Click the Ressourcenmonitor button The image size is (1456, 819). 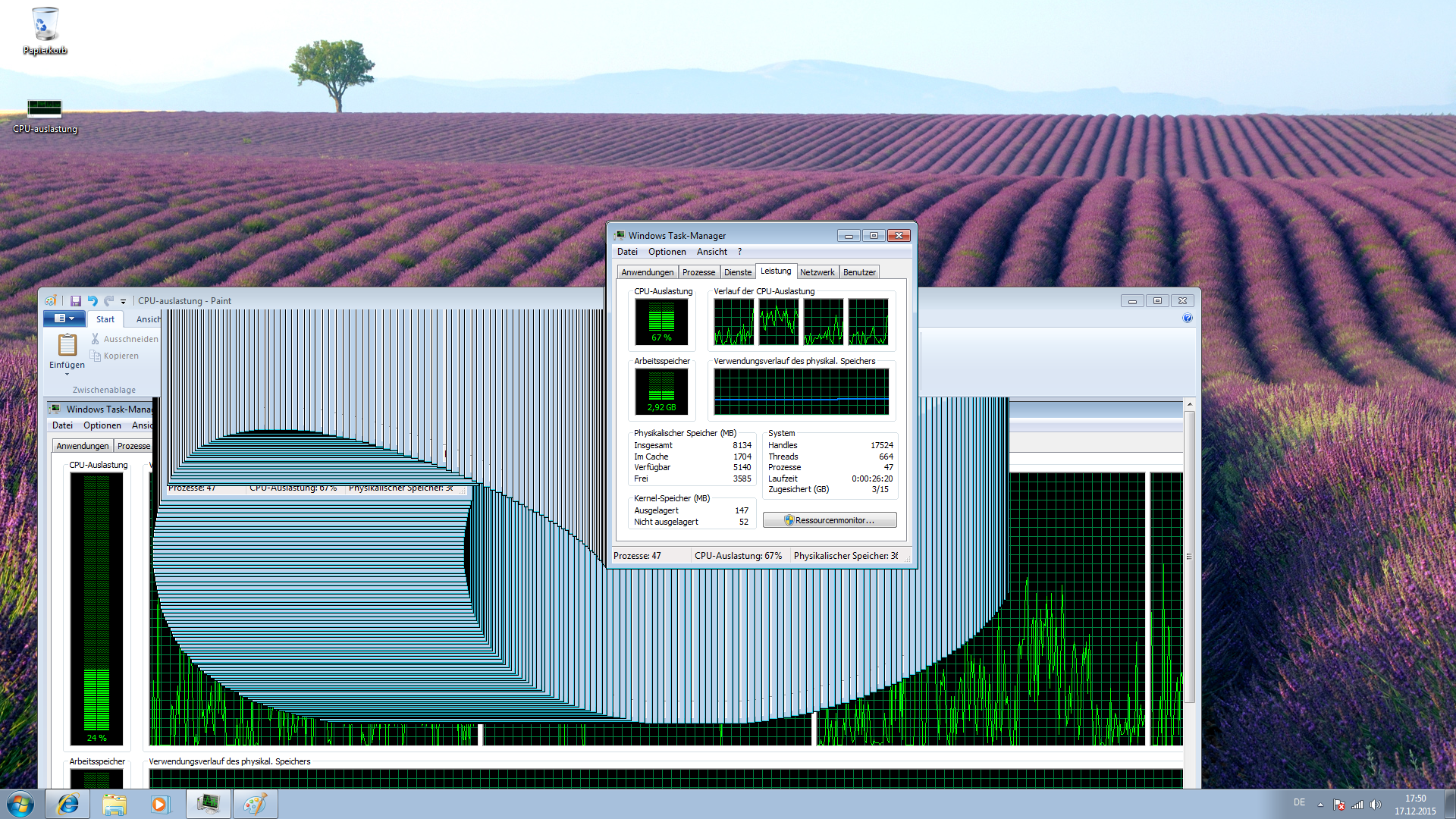pyautogui.click(x=830, y=520)
